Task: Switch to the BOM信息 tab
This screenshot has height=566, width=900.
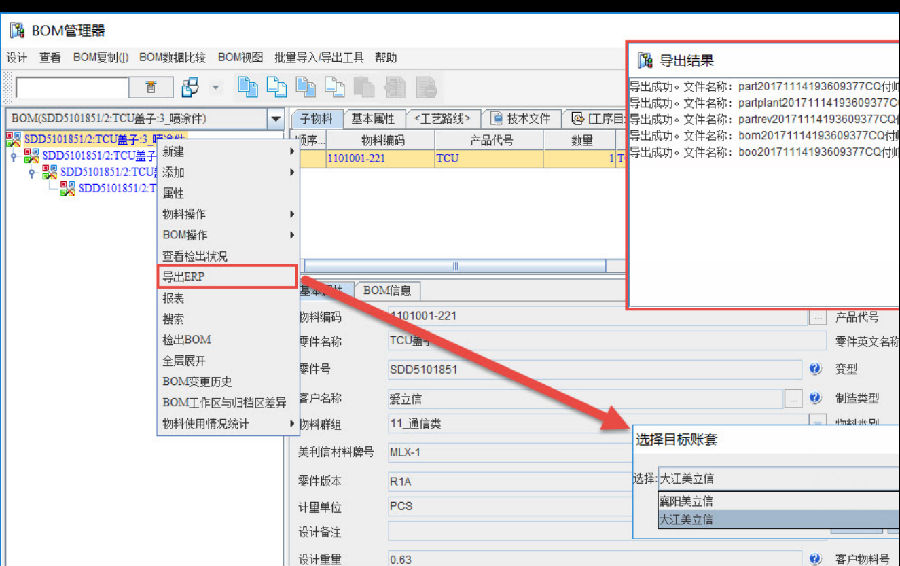Action: pyautogui.click(x=388, y=290)
